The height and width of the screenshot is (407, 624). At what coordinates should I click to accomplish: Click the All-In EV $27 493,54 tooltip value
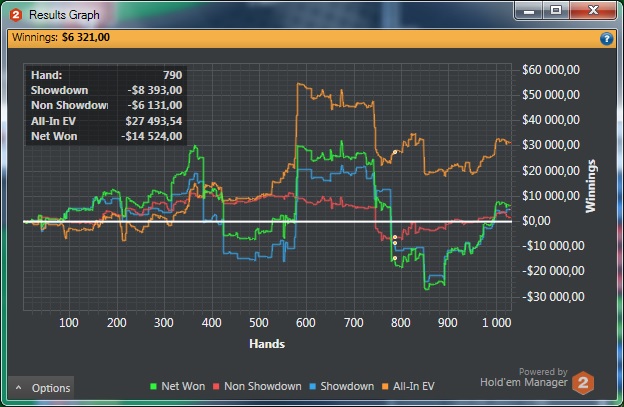(154, 121)
